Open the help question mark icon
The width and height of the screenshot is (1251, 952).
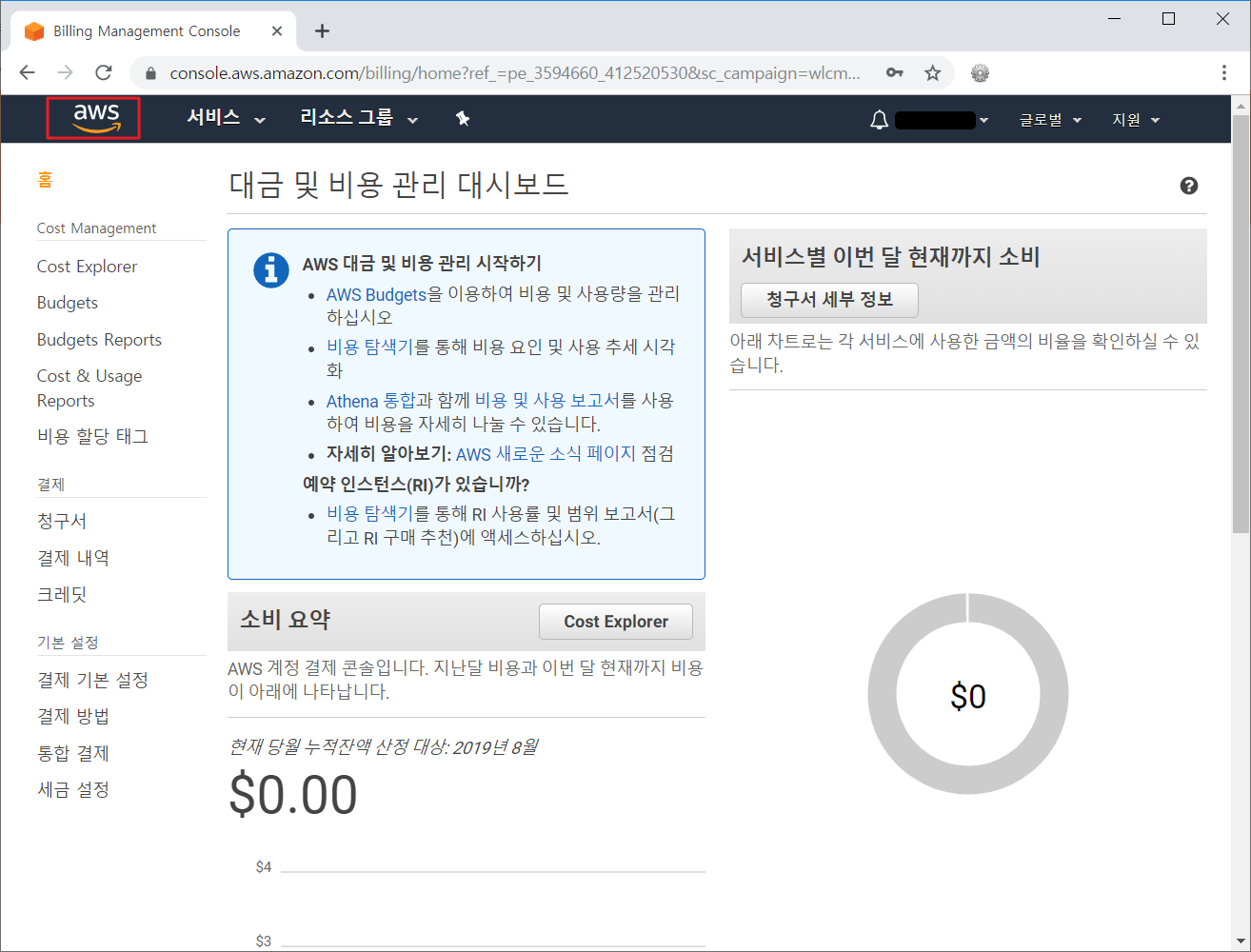1188,186
